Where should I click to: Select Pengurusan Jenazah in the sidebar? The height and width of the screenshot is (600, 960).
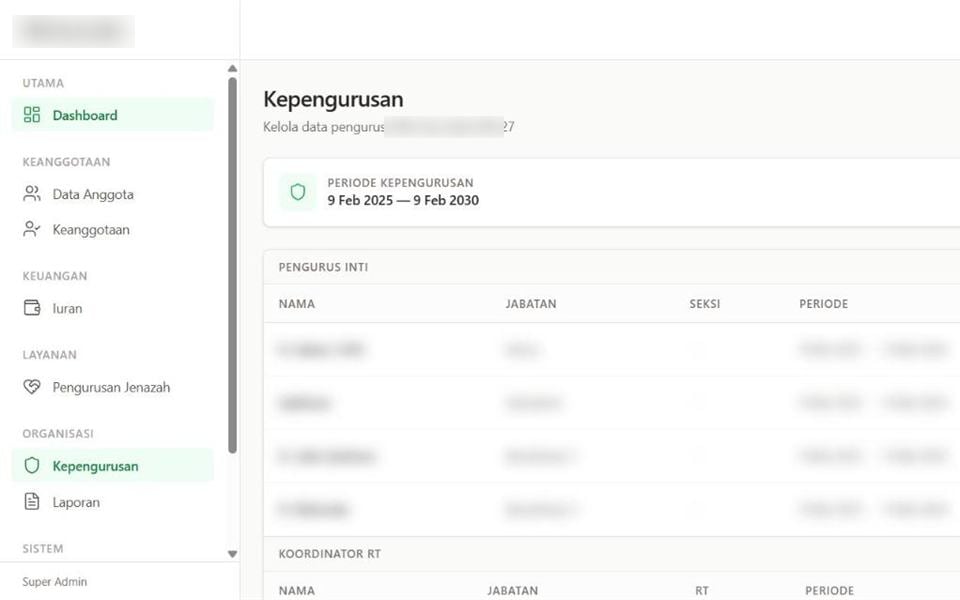[x=113, y=386]
